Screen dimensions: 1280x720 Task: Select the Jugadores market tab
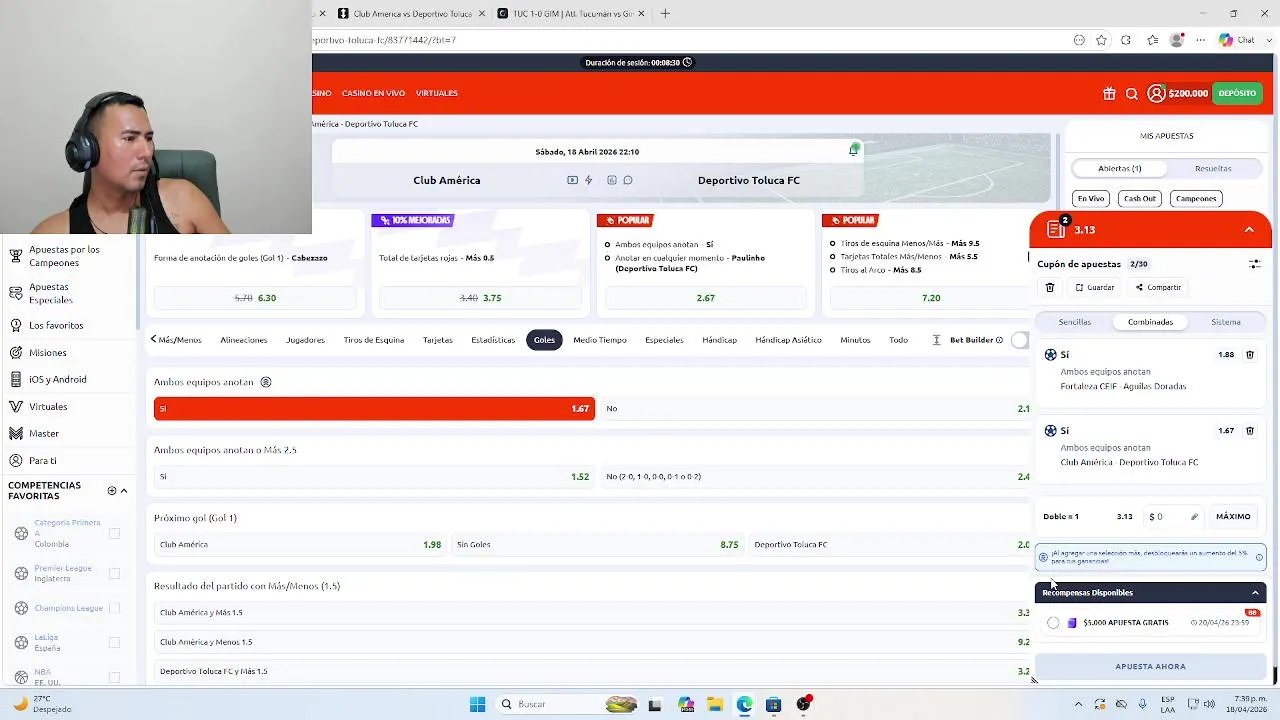coord(305,340)
